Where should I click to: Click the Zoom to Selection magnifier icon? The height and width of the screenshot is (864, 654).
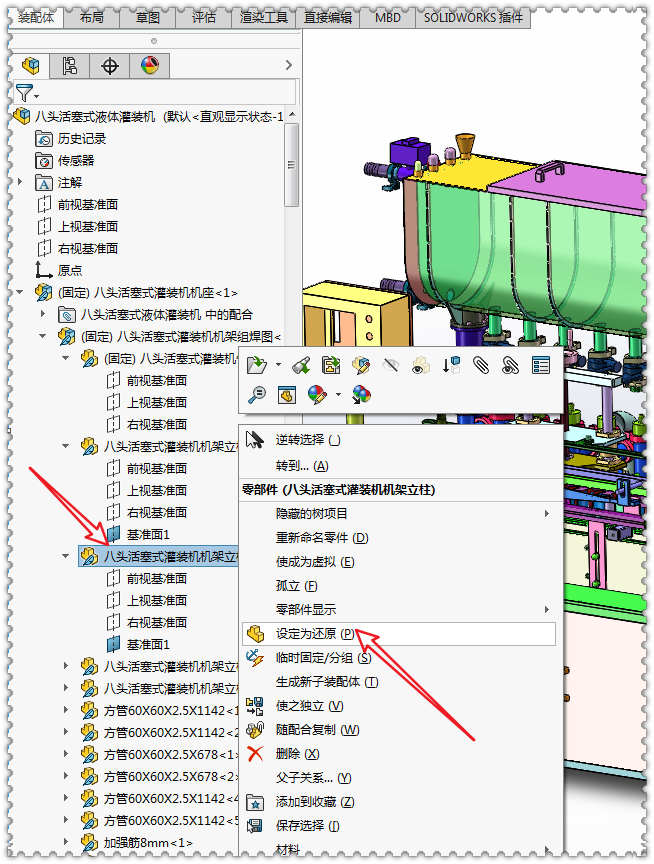click(x=257, y=395)
